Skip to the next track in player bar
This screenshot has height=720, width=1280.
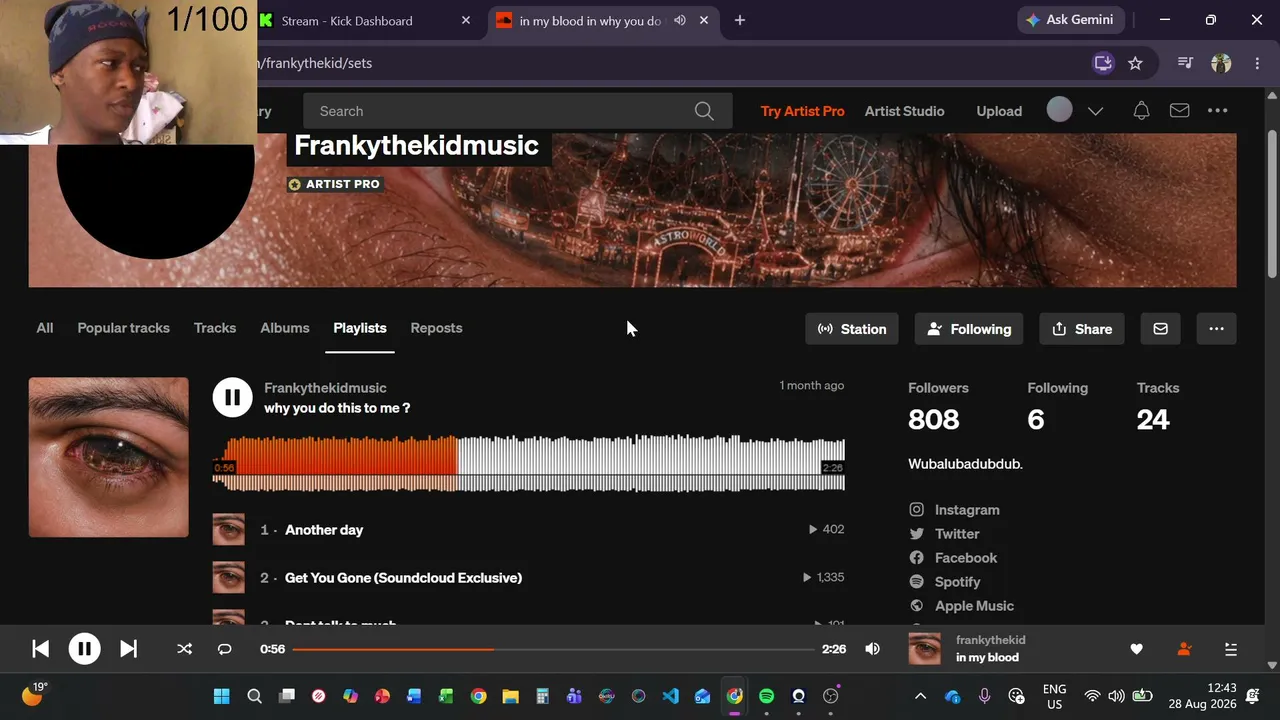[x=128, y=649]
